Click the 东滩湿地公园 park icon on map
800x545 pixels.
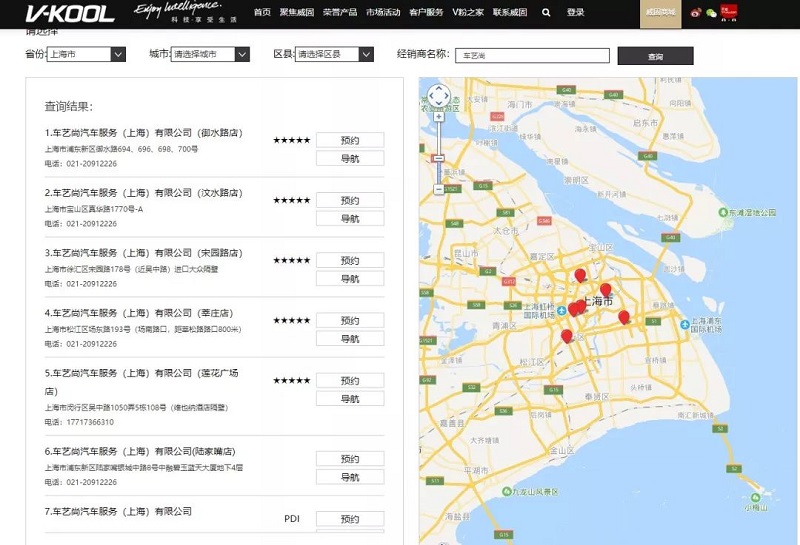coord(723,212)
